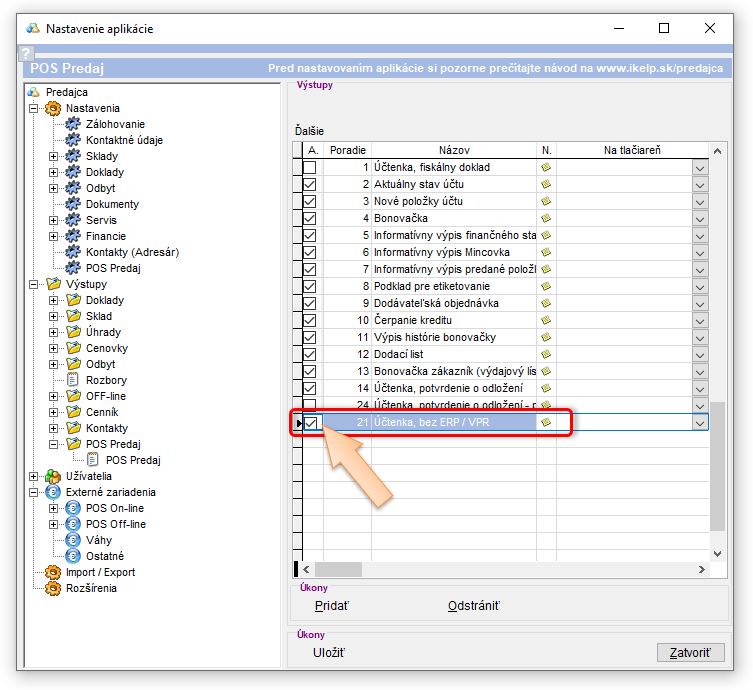
Task: Uncheck the Účtenka, bez ERP / VPR checkbox
Action: tap(310, 423)
